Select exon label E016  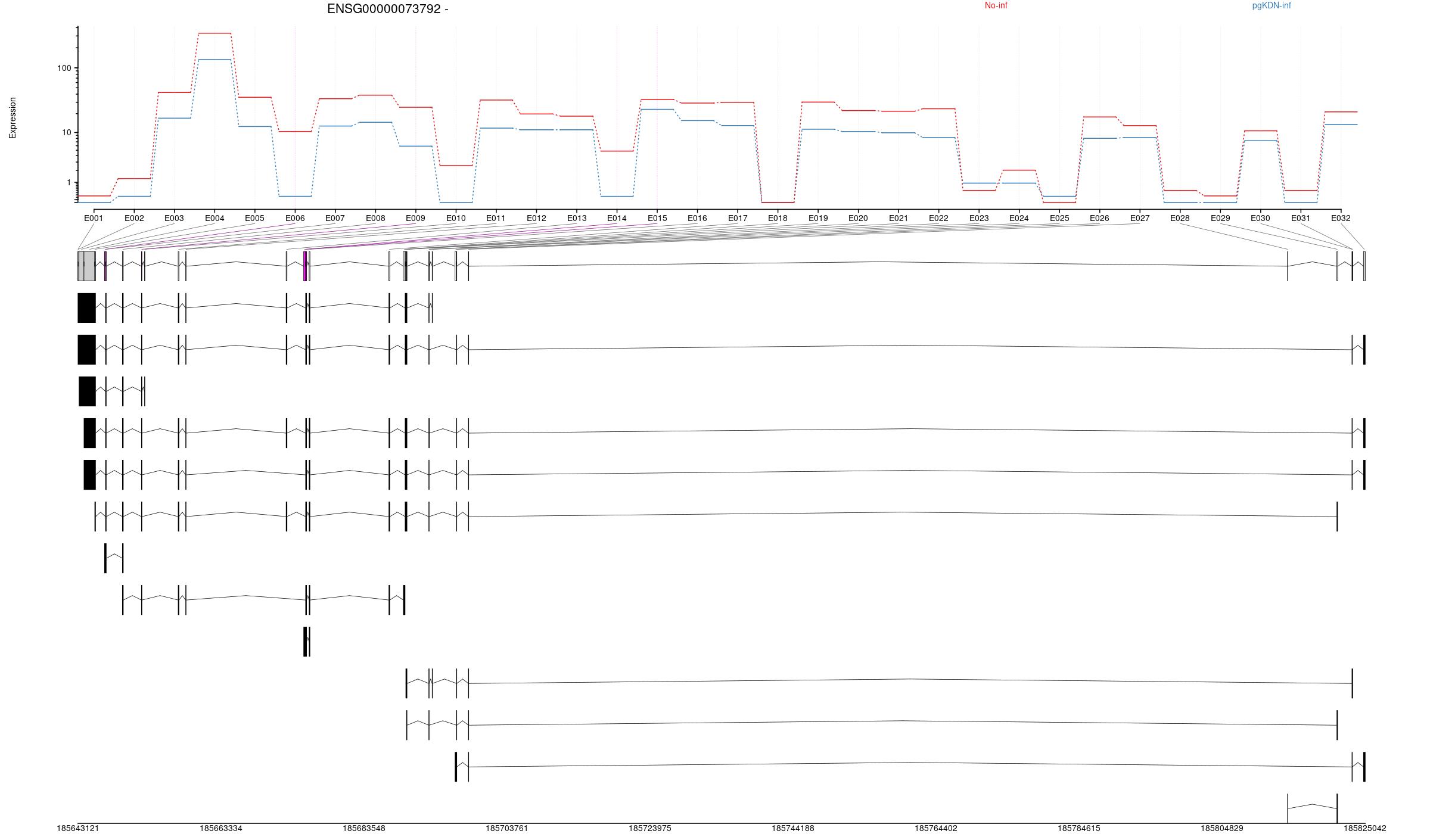click(x=697, y=218)
